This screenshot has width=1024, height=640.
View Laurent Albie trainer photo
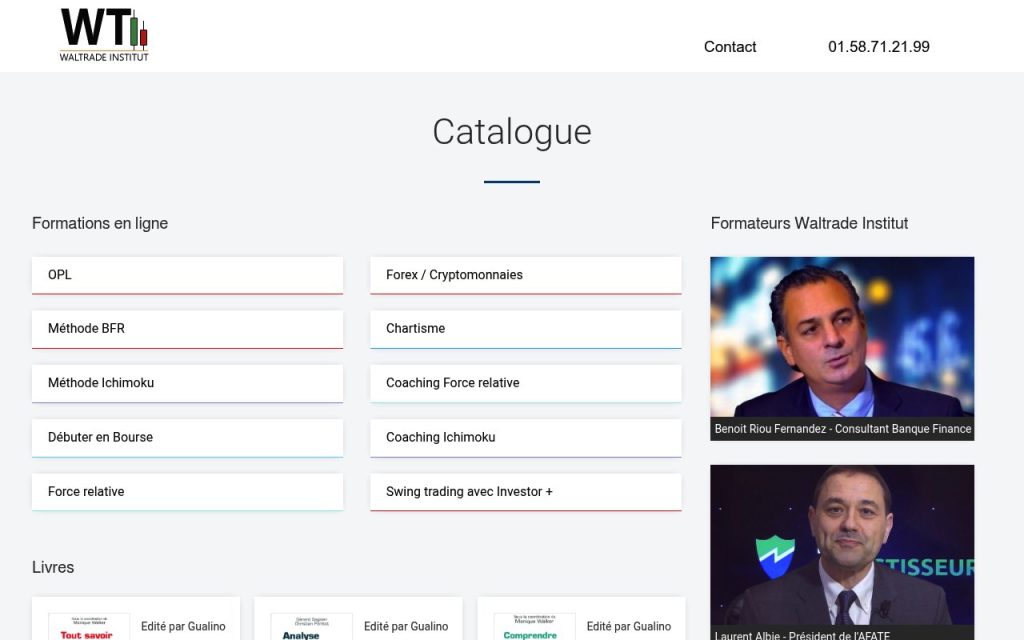(x=842, y=545)
